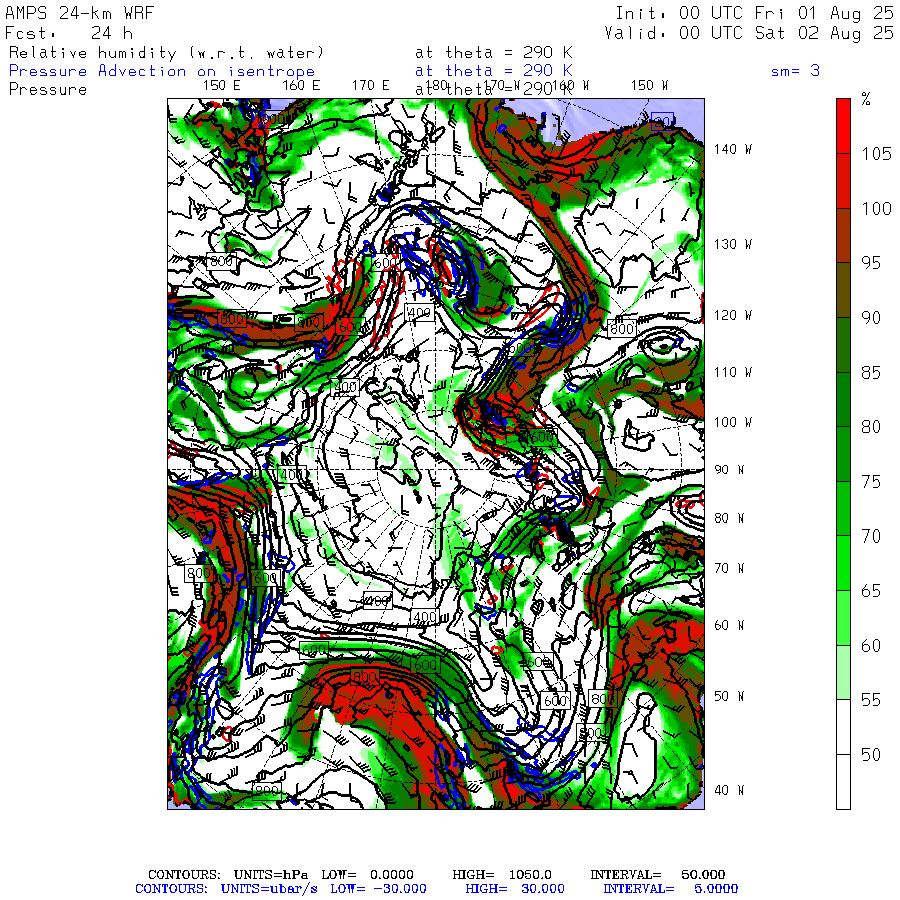Image resolution: width=900 pixels, height=900 pixels.
Task: Click the "140 W" longitude label
Action: [x=732, y=149]
